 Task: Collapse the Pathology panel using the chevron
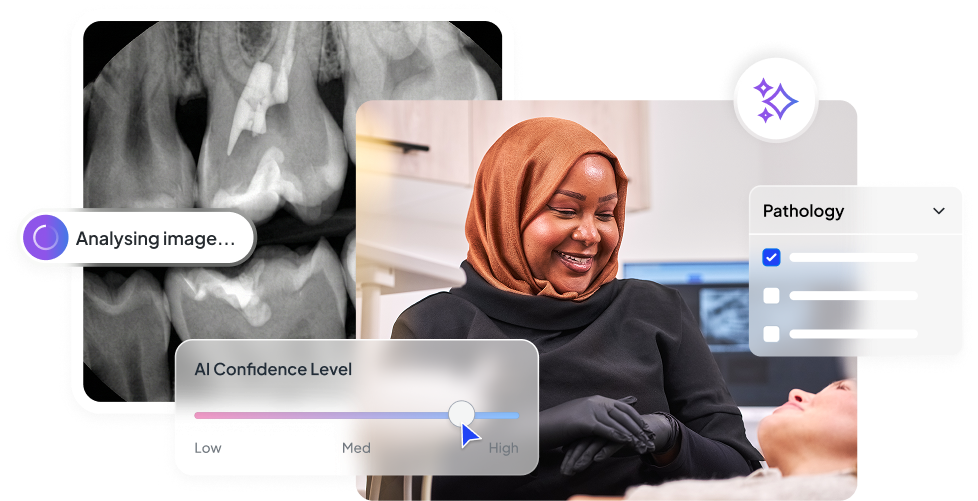(938, 211)
